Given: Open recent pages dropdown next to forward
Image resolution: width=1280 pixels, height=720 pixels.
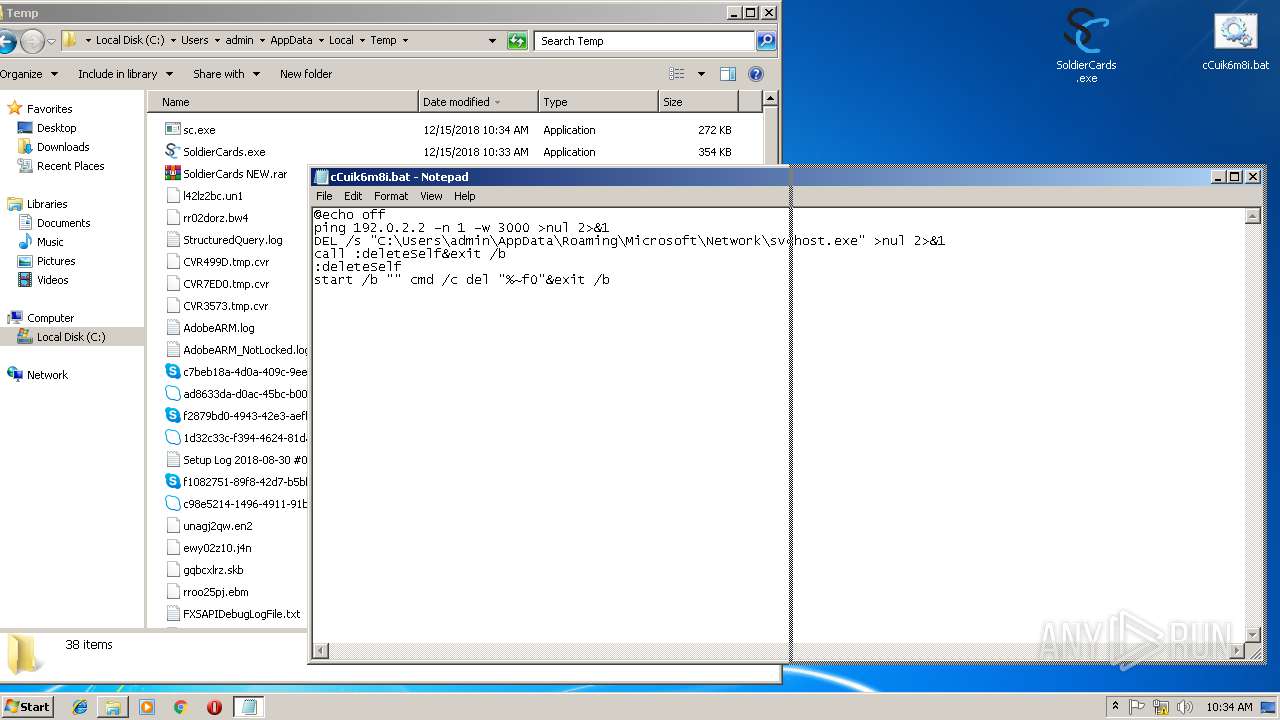Looking at the screenshot, I should pos(51,41).
